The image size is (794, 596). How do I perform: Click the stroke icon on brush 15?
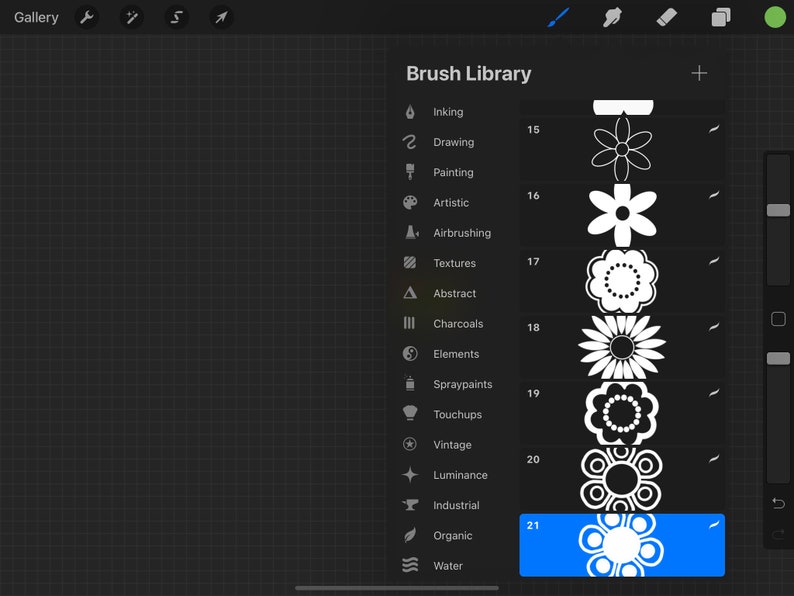(713, 129)
